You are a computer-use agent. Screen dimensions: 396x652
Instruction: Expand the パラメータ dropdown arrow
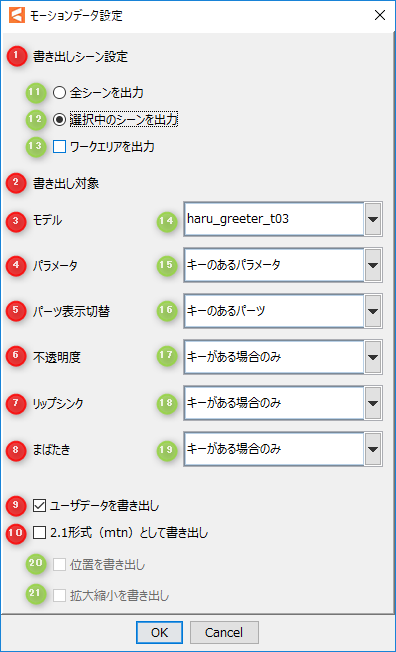point(373,265)
